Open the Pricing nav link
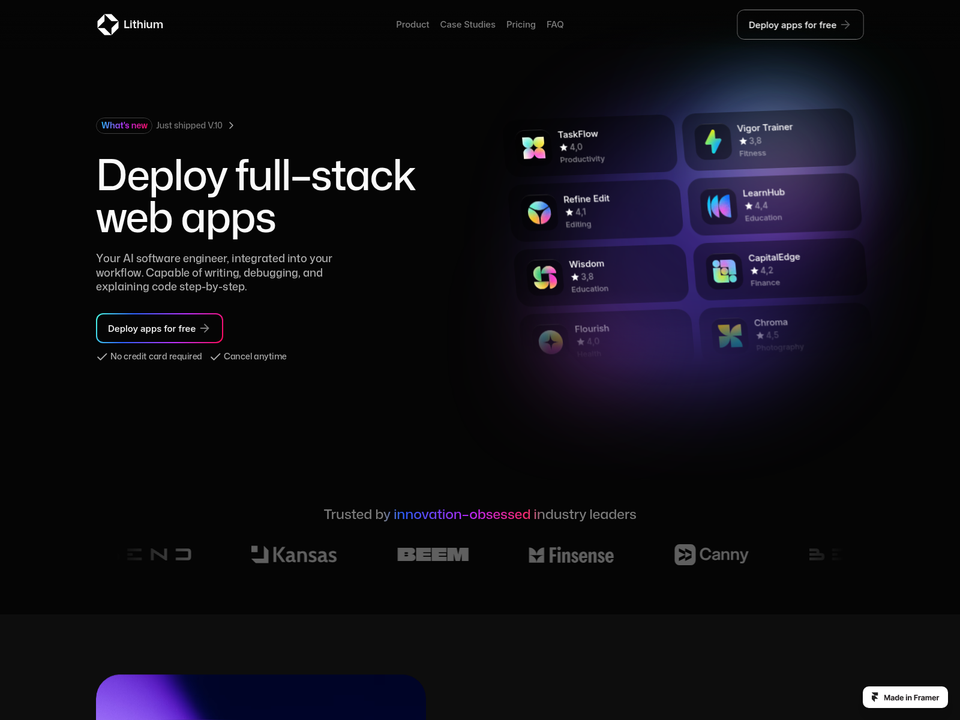960x720 pixels. click(520, 24)
